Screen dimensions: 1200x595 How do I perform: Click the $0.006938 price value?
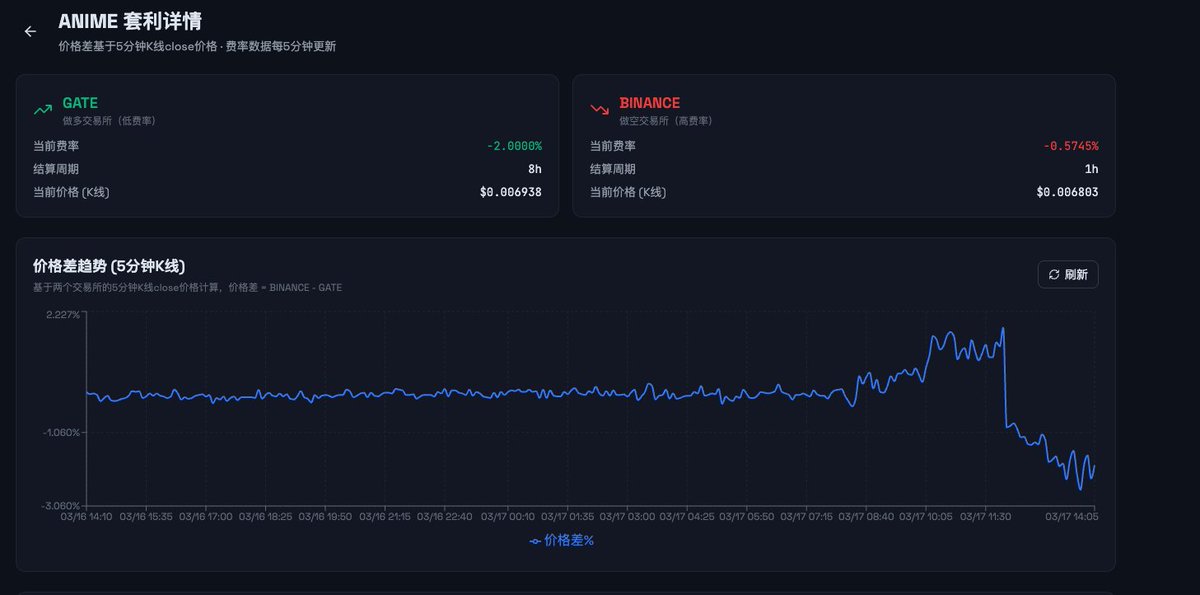pyautogui.click(x=511, y=192)
